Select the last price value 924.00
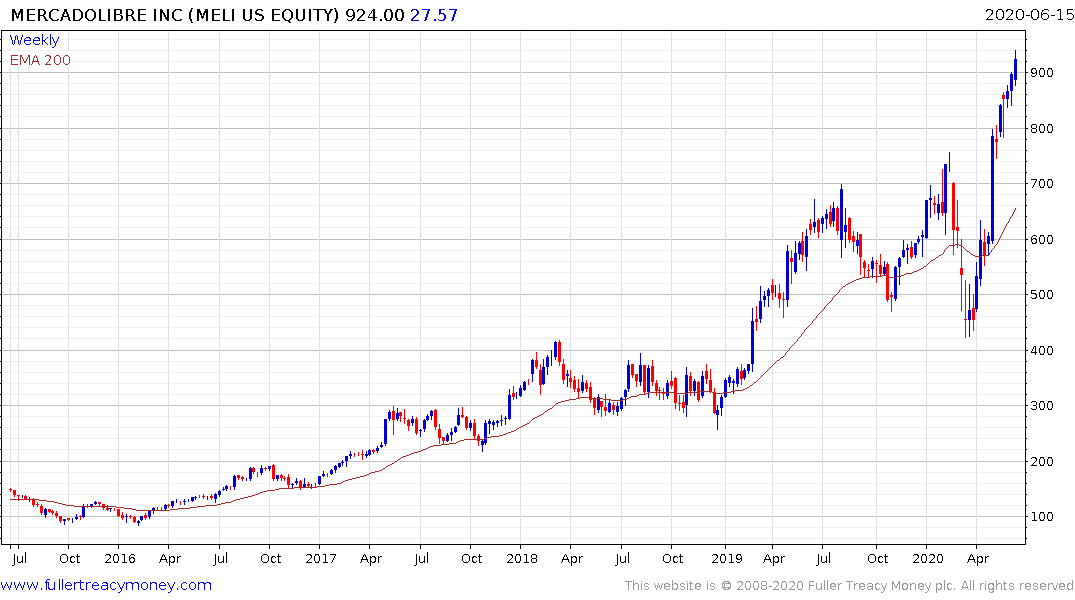Image resolution: width=1075 pixels, height=600 pixels. tap(375, 15)
